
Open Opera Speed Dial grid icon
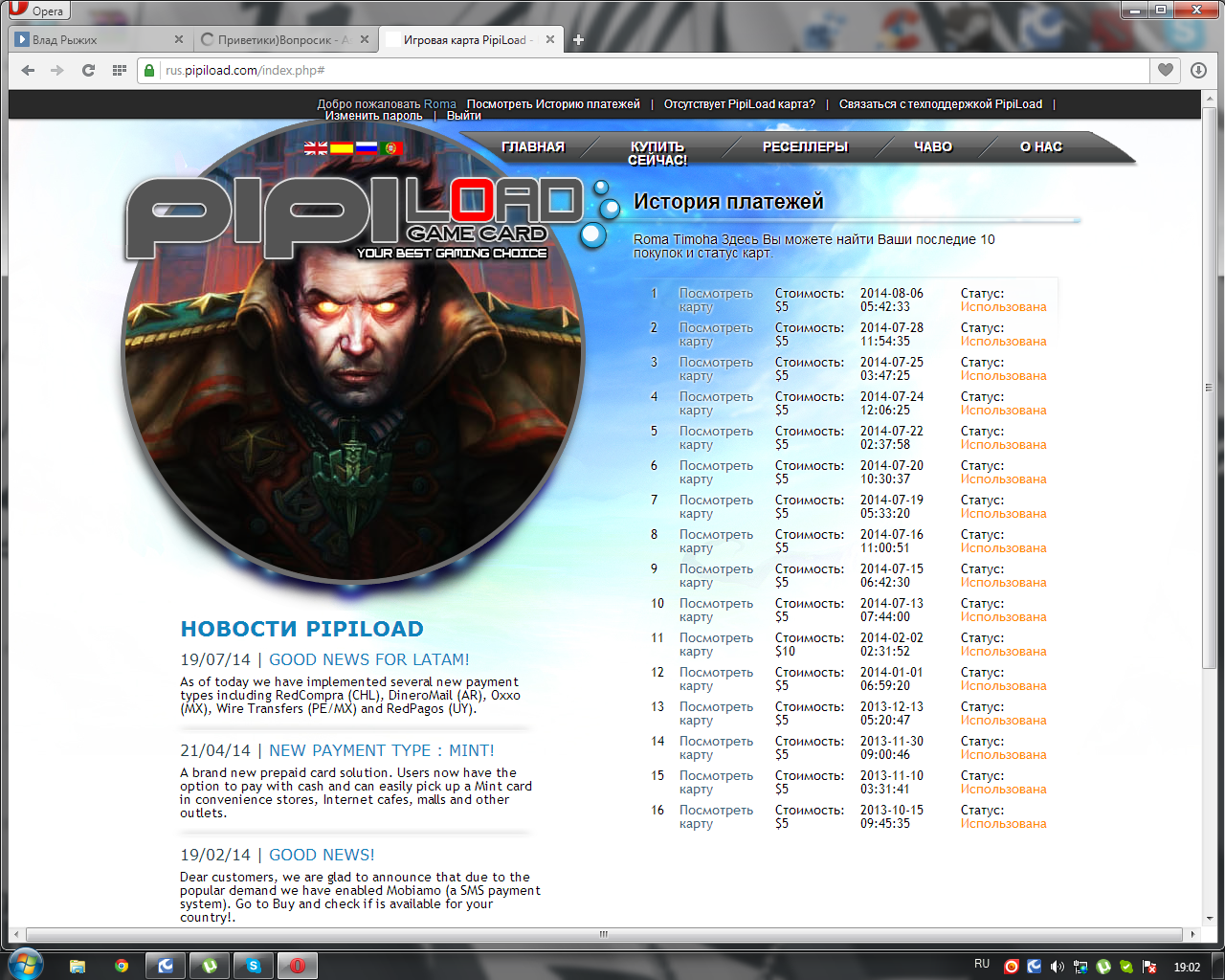119,70
